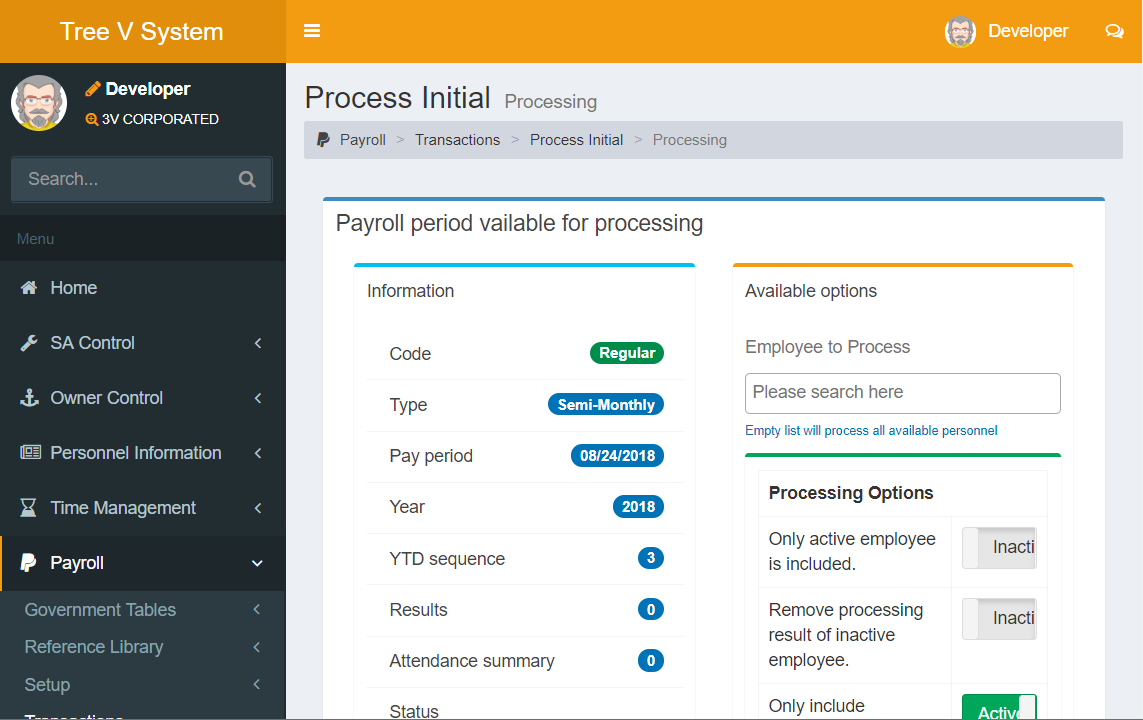Open the chat messages icon in header
Viewport: 1143px width, 720px height.
(x=1114, y=31)
